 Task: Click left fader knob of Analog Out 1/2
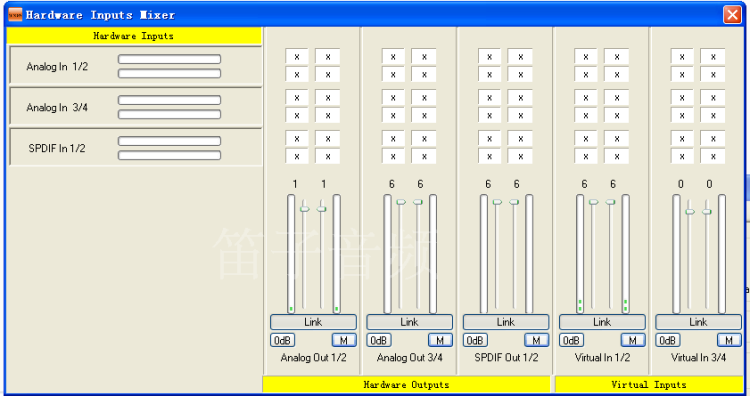click(x=305, y=209)
